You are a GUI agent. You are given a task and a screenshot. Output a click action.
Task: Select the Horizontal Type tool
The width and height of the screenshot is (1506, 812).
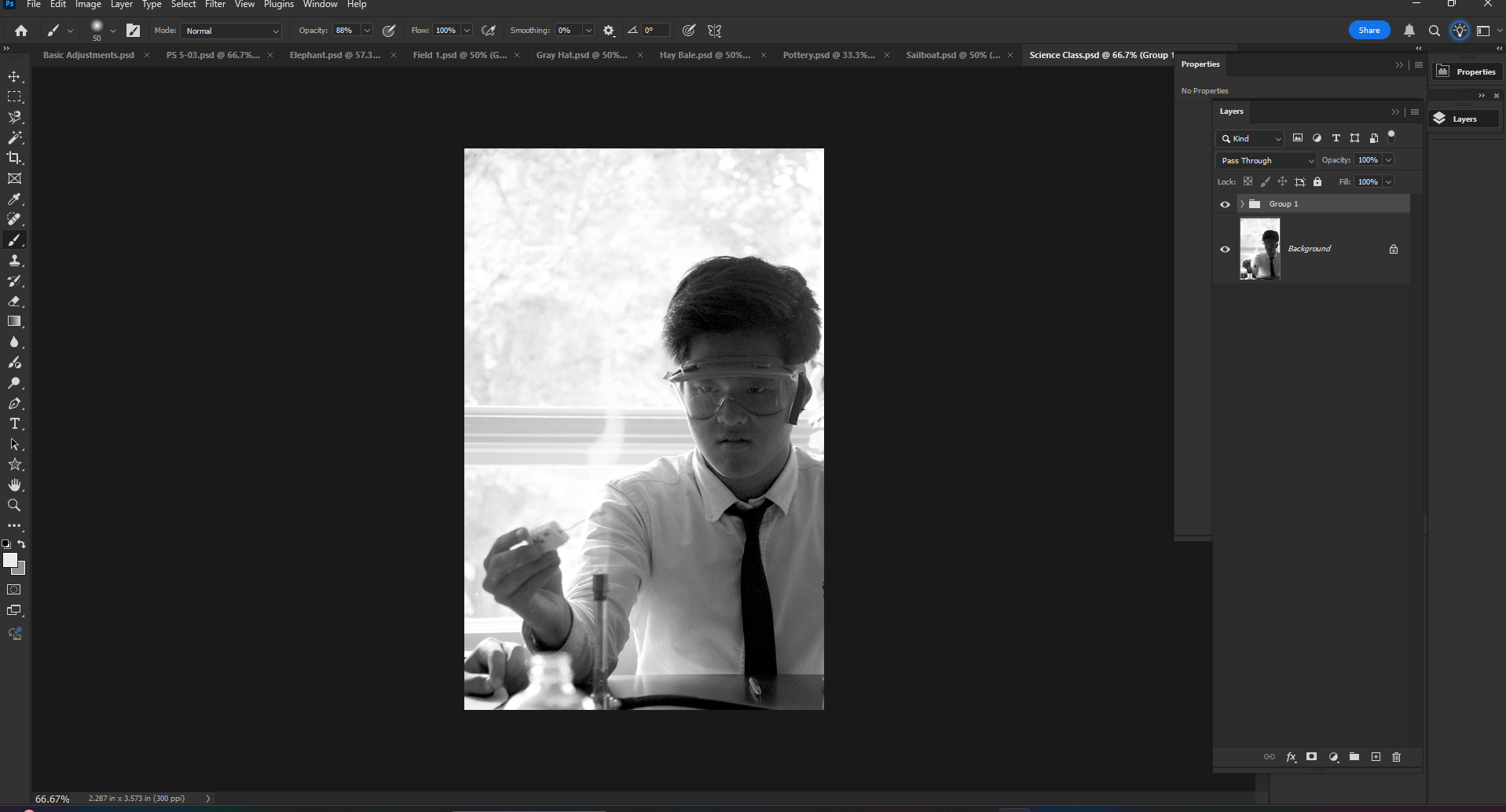click(x=14, y=424)
